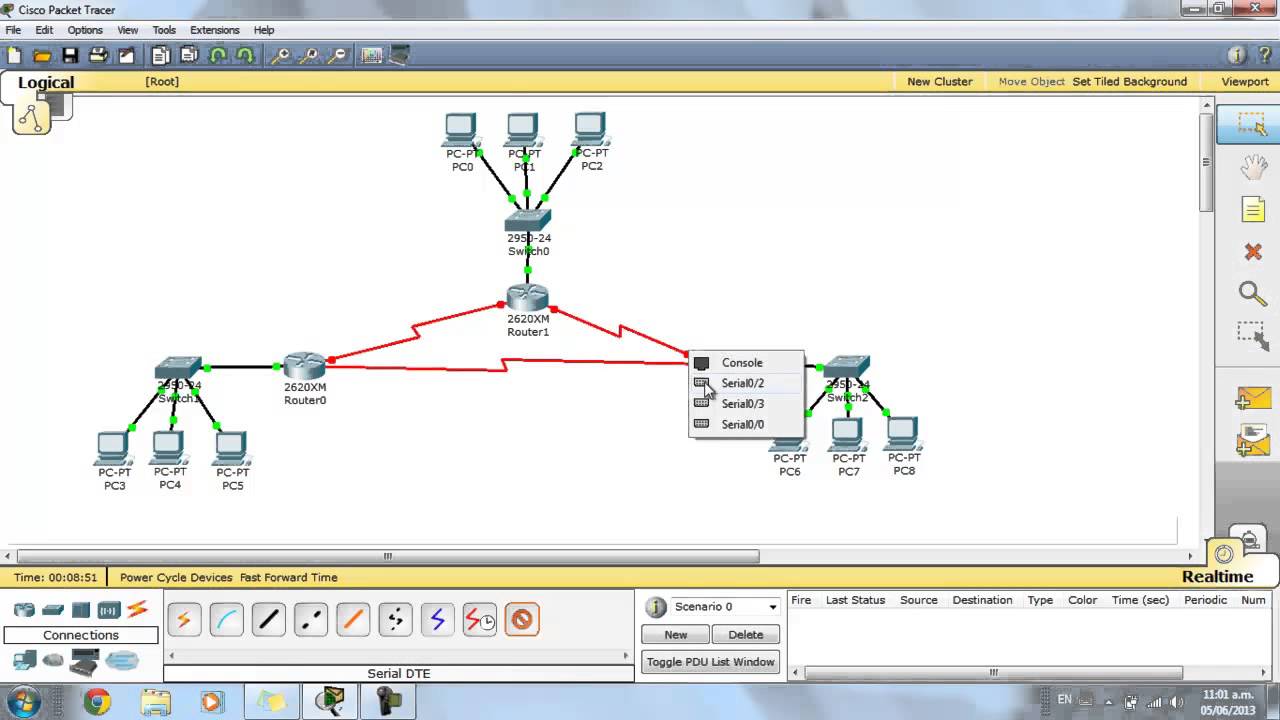Click the Zoom Out magnifier icon
The width and height of the screenshot is (1280, 720).
pyautogui.click(x=338, y=55)
